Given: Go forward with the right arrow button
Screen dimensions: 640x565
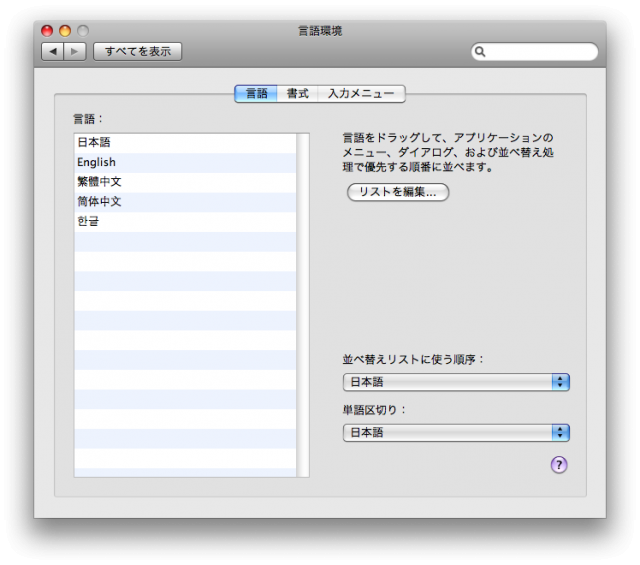Looking at the screenshot, I should 75,51.
